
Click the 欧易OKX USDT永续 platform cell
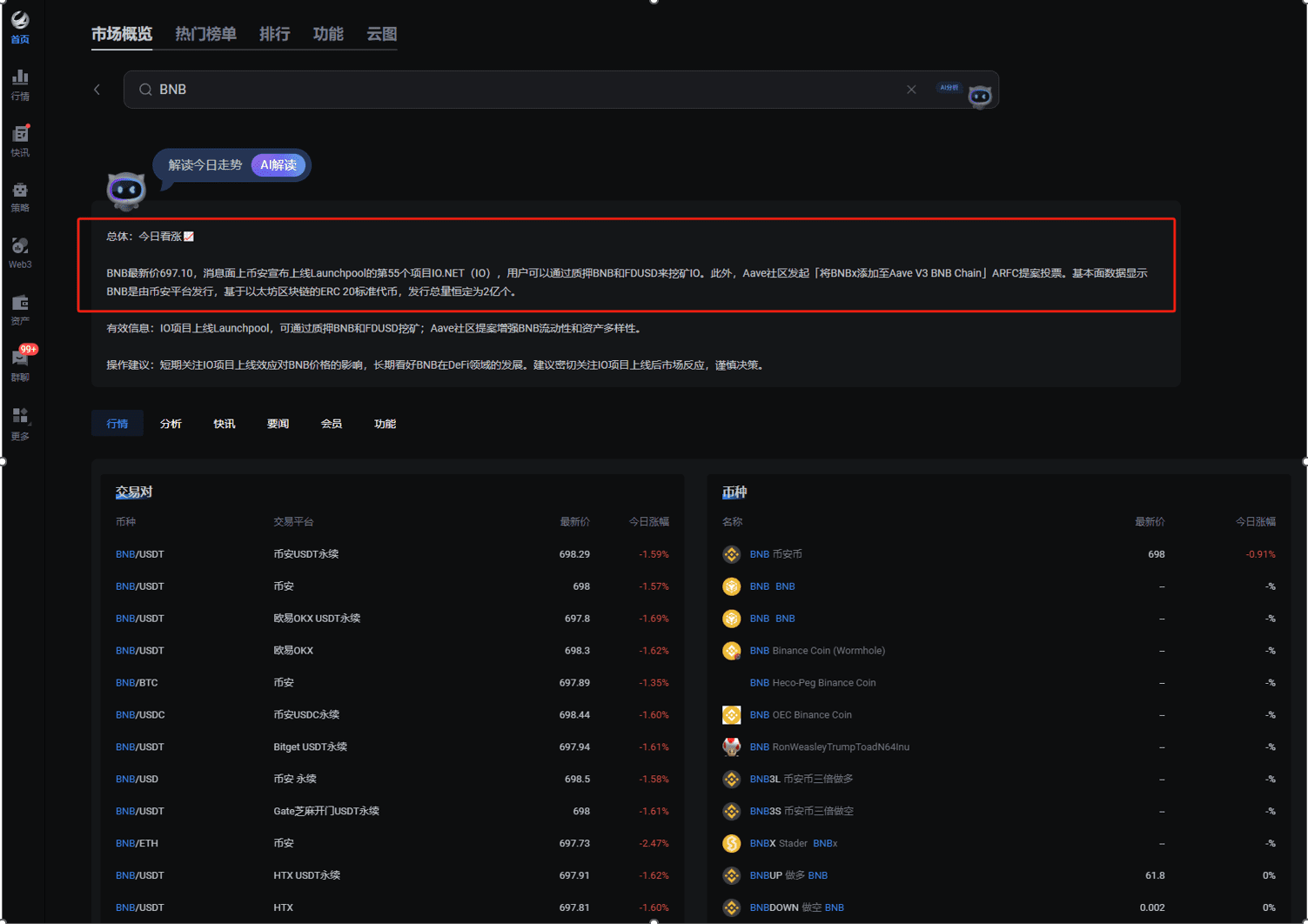click(x=317, y=619)
